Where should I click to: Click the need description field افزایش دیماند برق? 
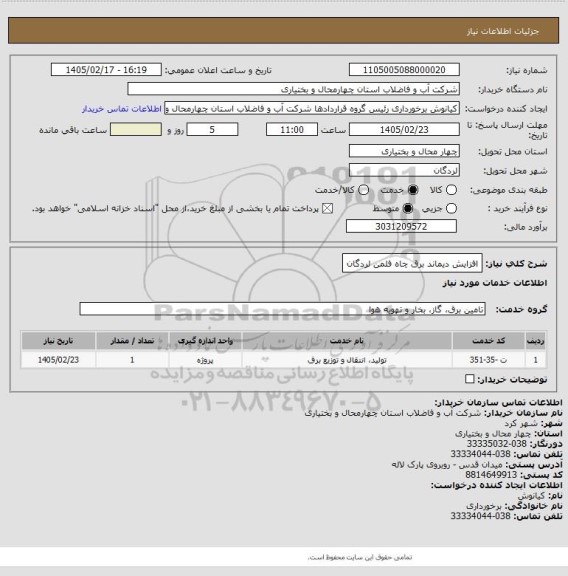tap(412, 264)
